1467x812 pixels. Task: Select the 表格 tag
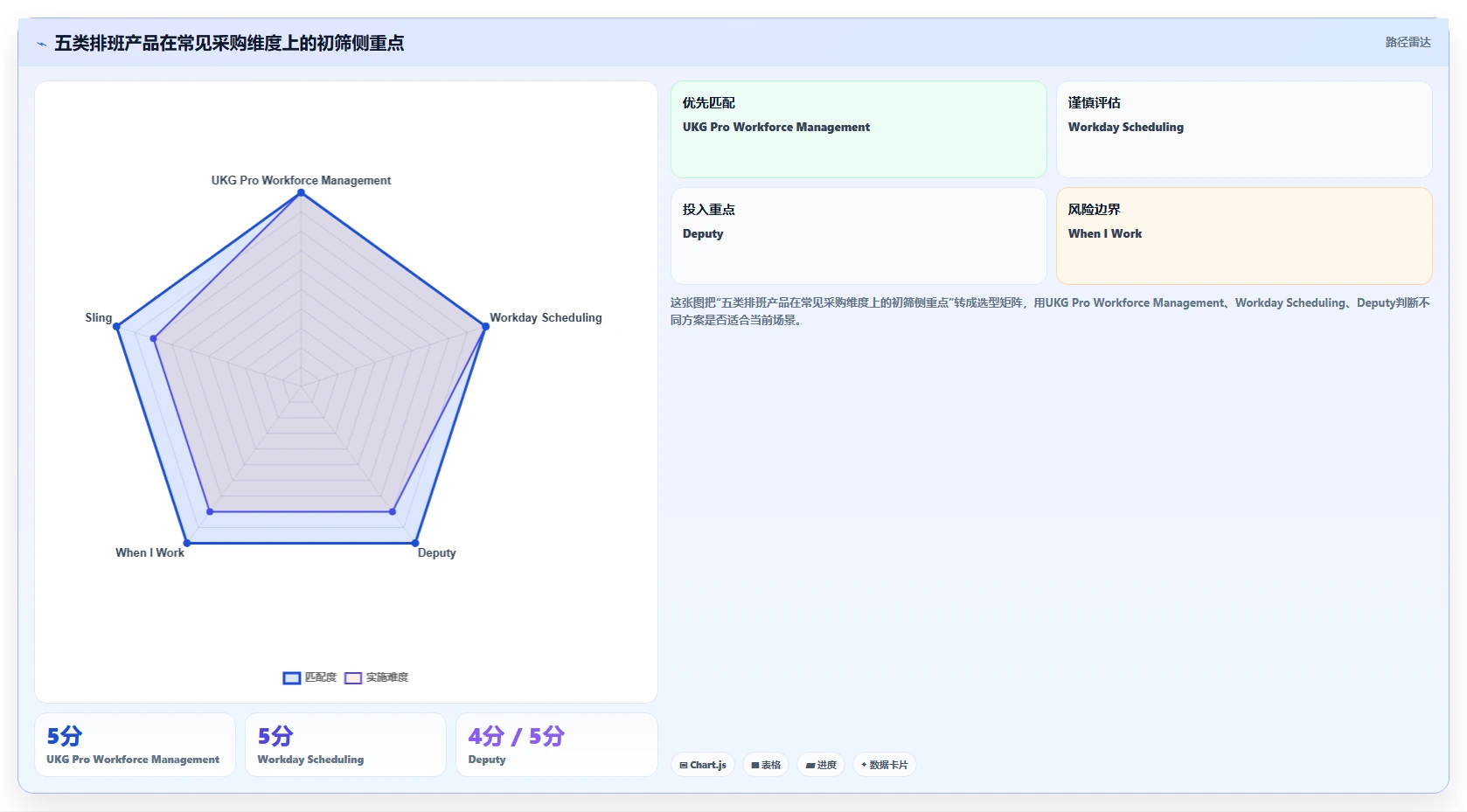[x=766, y=765]
